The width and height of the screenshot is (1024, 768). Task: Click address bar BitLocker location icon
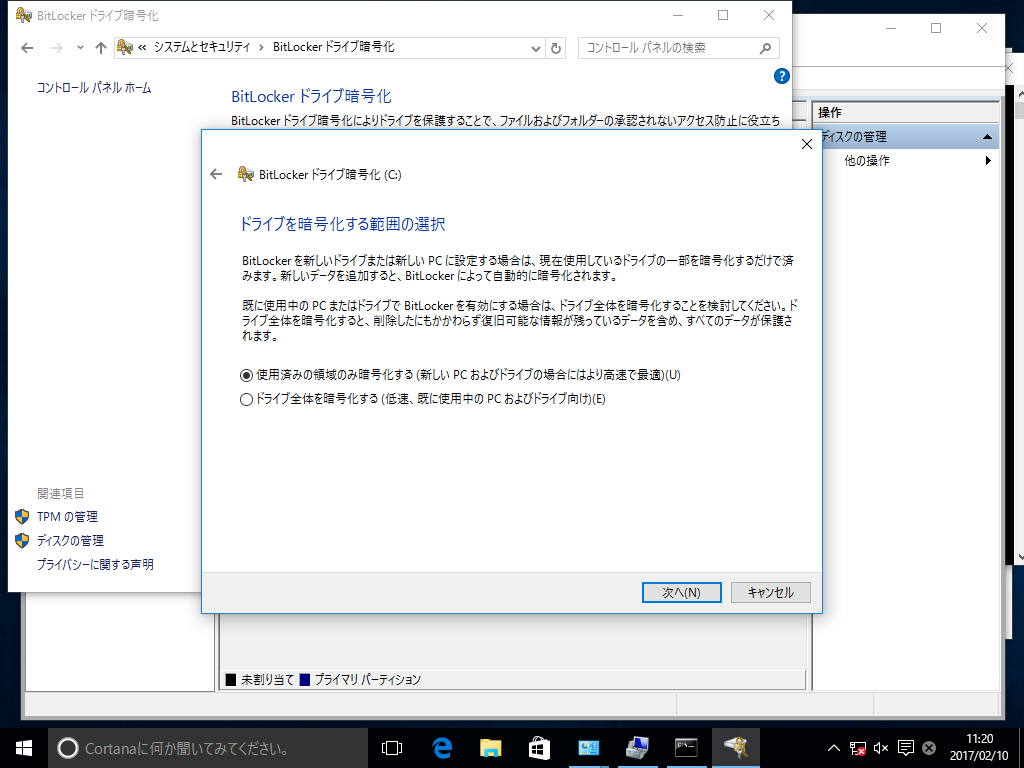[125, 47]
